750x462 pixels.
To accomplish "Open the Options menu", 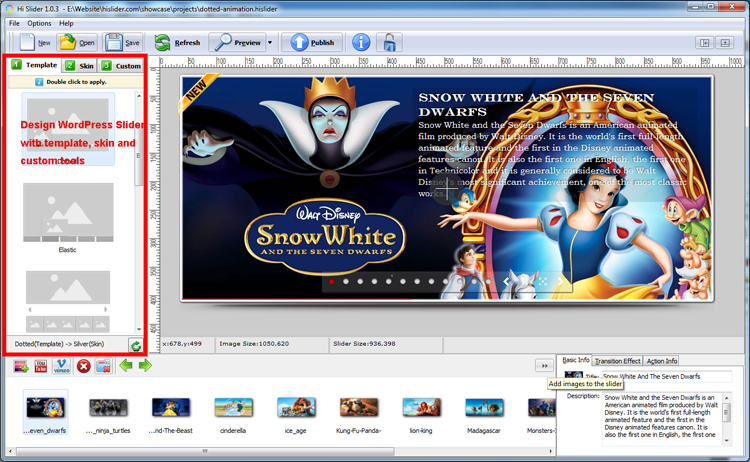I will tap(39, 23).
